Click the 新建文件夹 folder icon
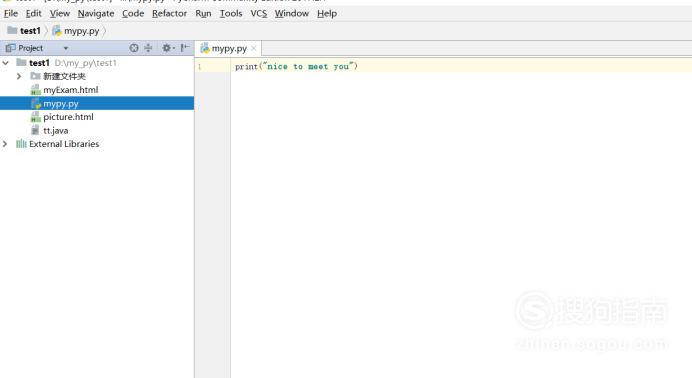This screenshot has width=692, height=378. 35,76
